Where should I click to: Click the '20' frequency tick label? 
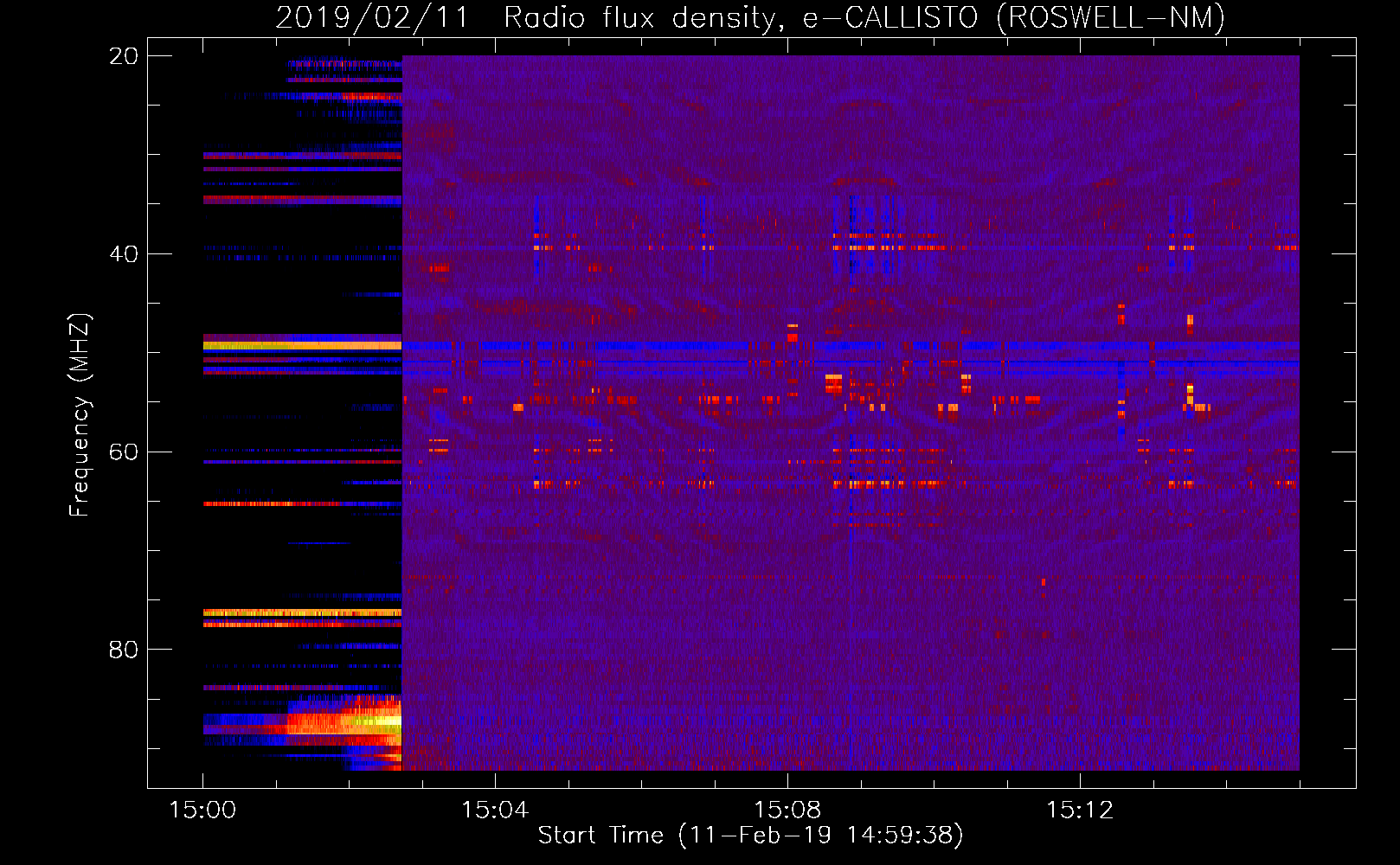tap(123, 56)
